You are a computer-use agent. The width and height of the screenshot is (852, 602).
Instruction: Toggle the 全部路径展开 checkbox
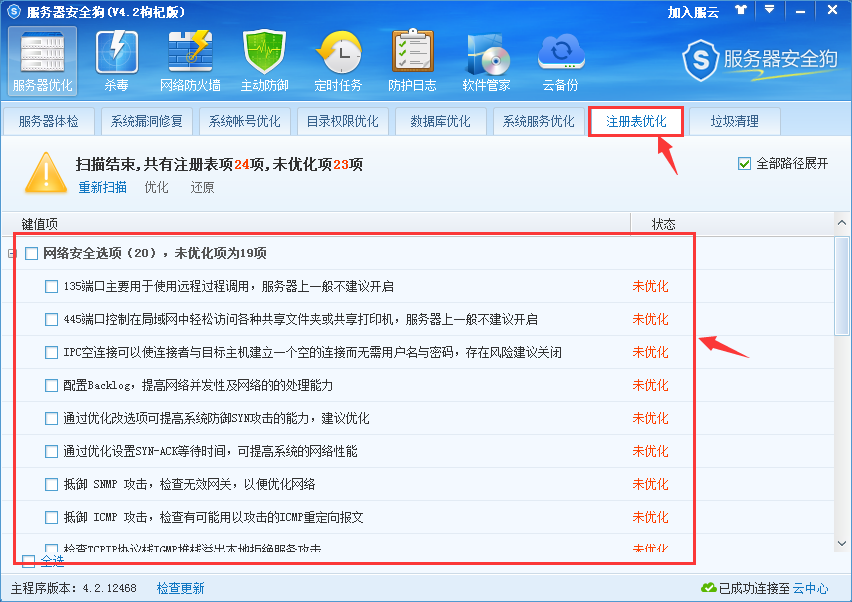pos(744,164)
